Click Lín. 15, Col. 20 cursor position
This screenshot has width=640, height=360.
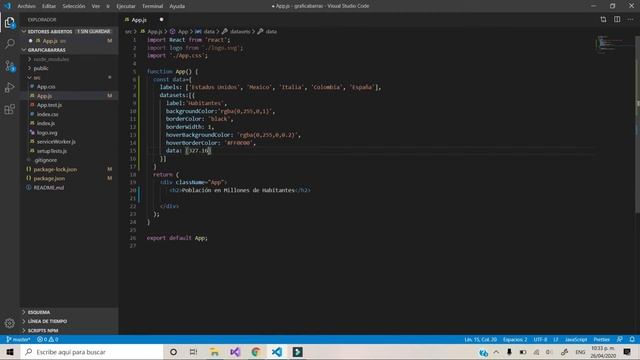[480, 339]
